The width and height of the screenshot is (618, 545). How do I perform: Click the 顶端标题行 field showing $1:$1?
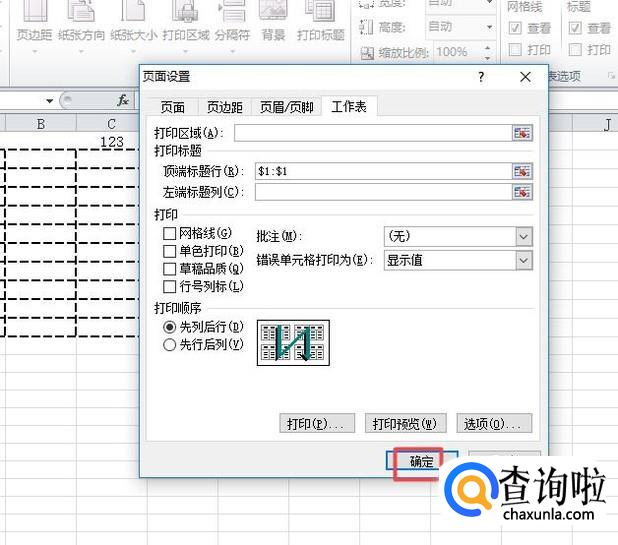click(x=383, y=171)
